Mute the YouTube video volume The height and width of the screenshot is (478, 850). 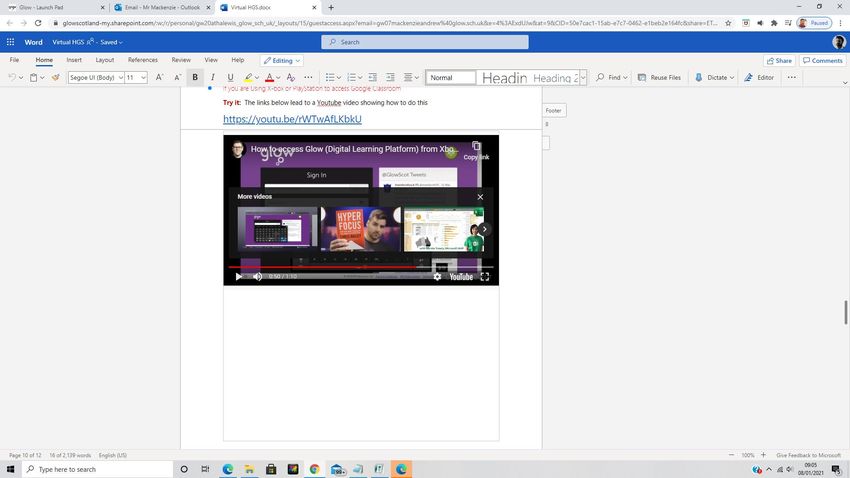coord(257,276)
